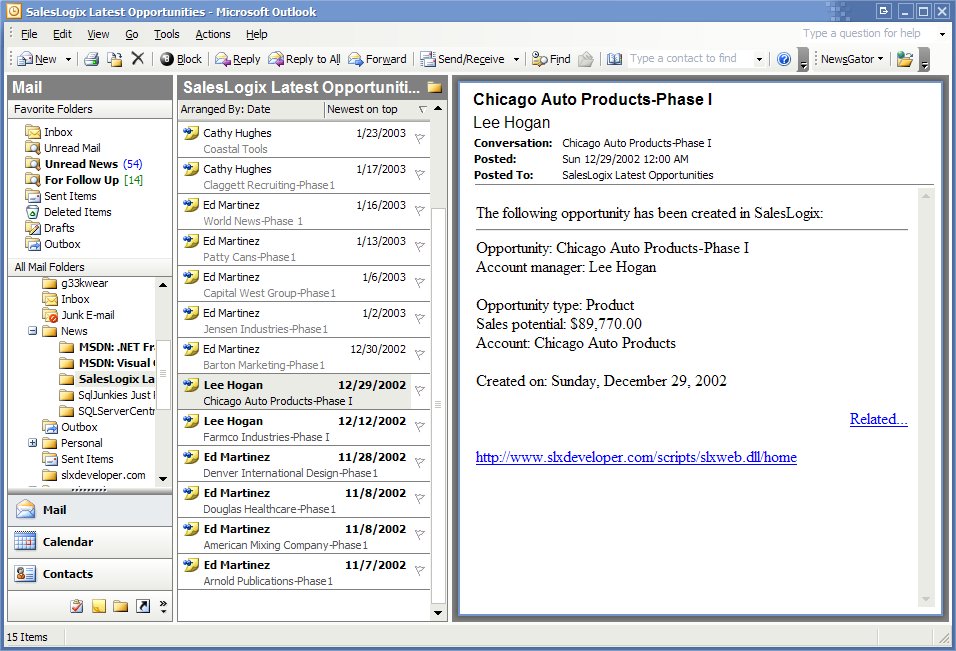
Task: Switch to the Calendar pane
Action: pyautogui.click(x=90, y=542)
